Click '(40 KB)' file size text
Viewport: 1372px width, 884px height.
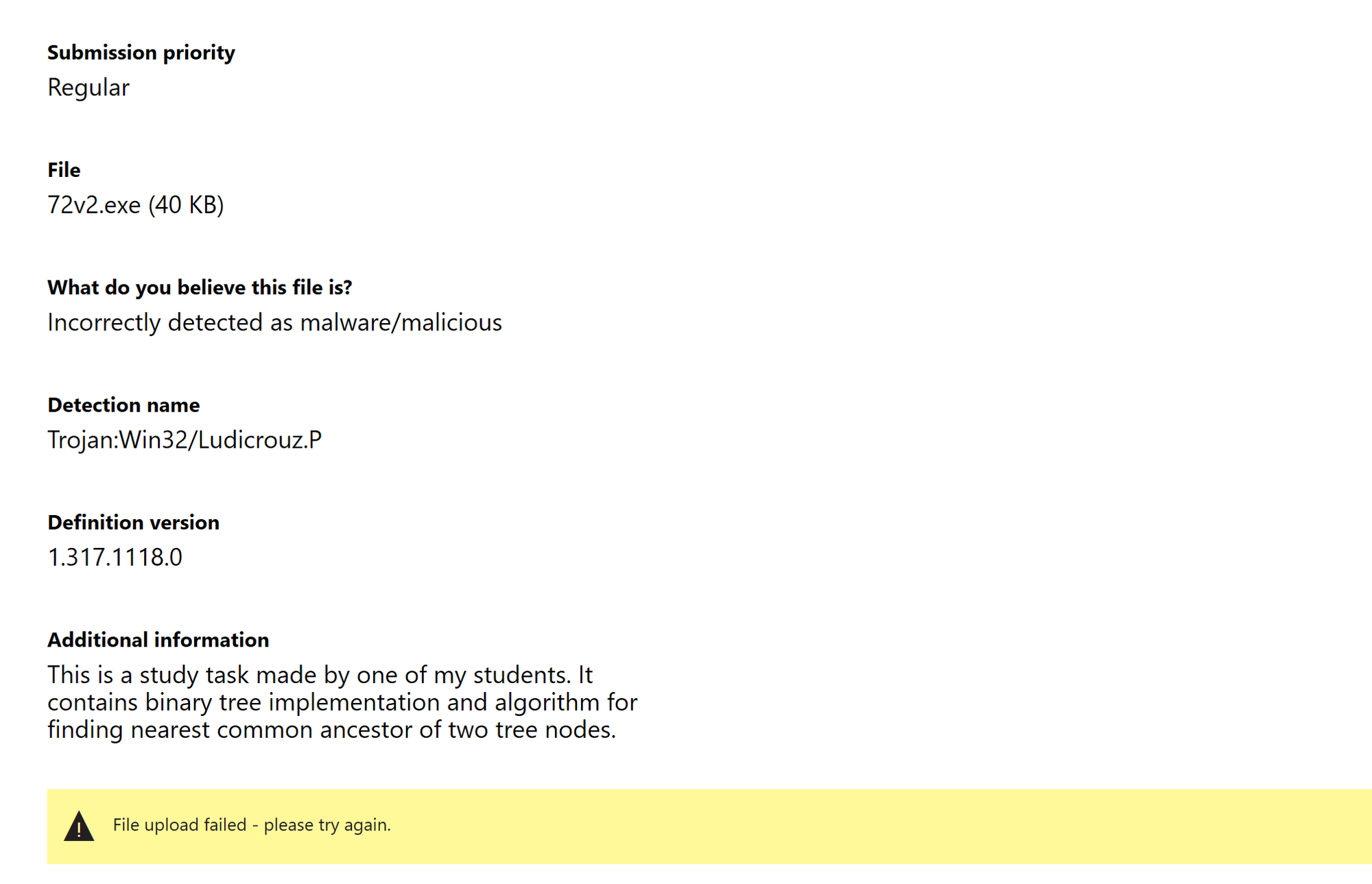(187, 205)
